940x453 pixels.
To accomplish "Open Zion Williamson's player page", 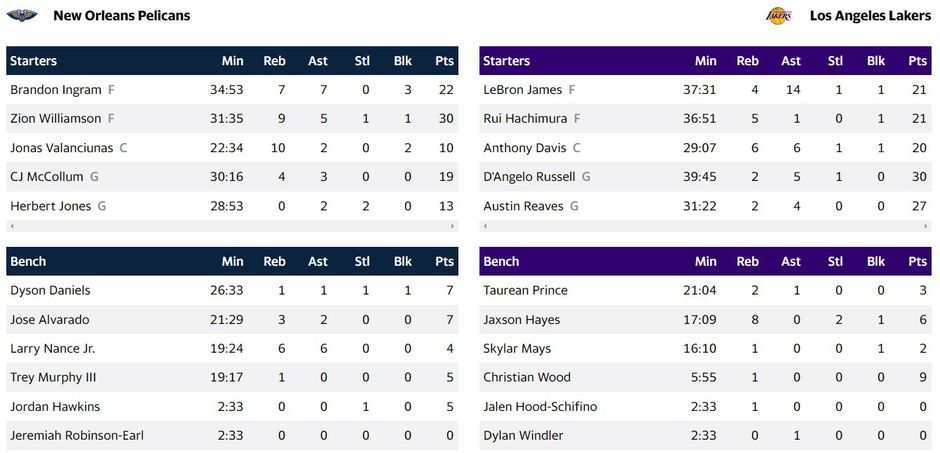I will tap(56, 118).
